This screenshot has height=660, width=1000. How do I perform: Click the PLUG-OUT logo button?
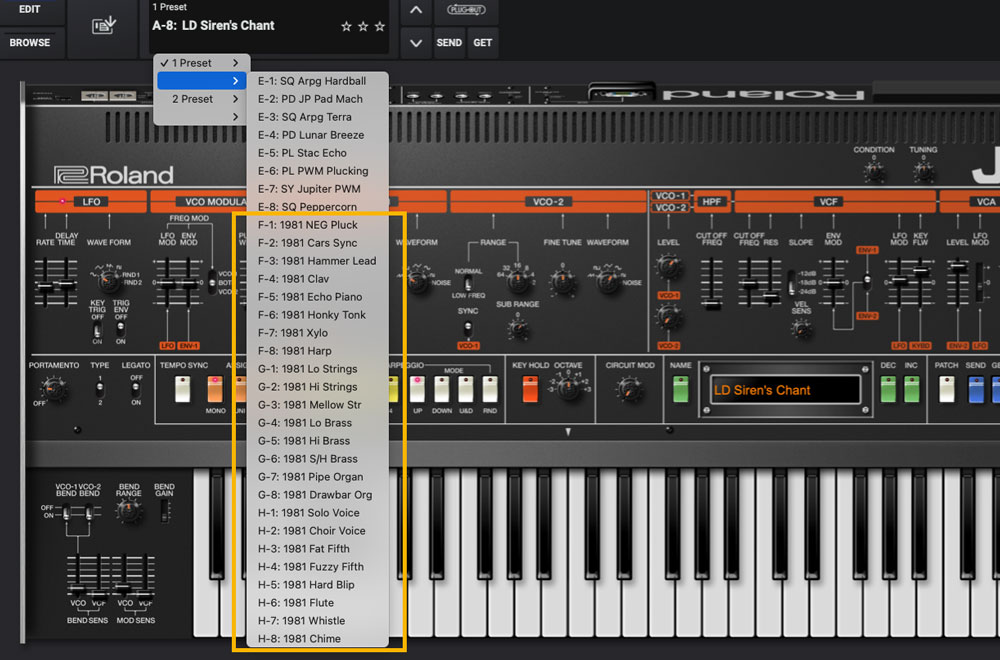coord(466,10)
